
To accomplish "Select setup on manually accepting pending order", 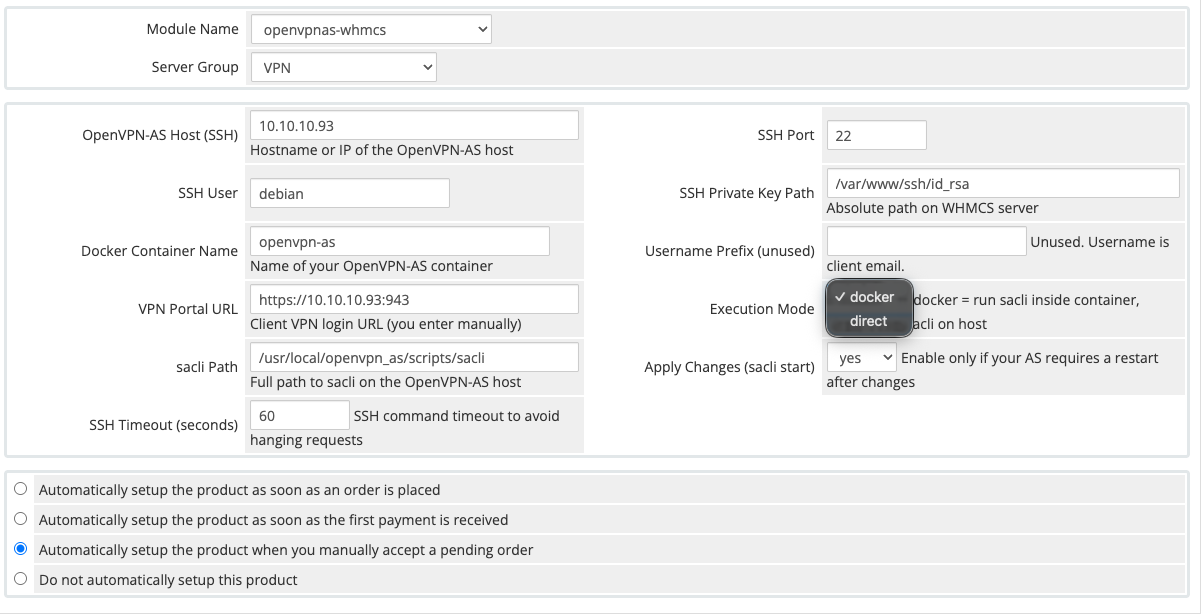I will point(21,550).
